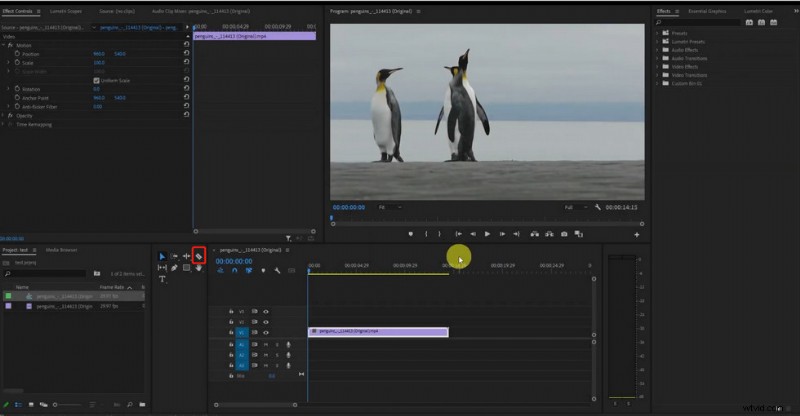The image size is (800, 416).
Task: Select the Ripple Edit tool
Action: tap(186, 256)
